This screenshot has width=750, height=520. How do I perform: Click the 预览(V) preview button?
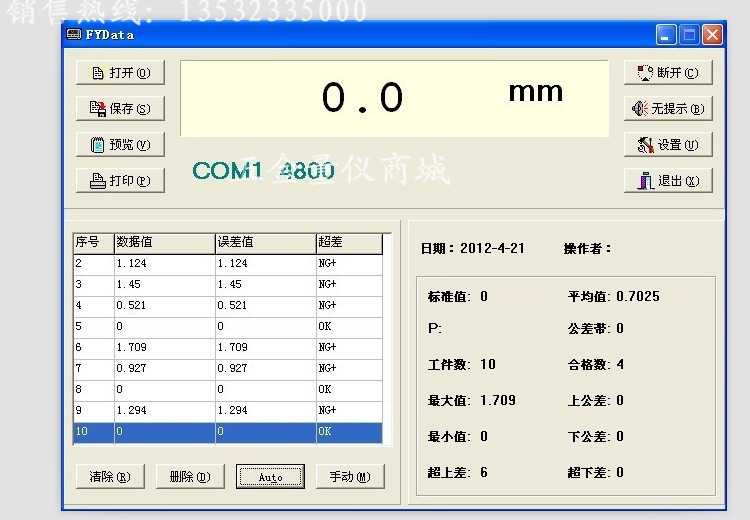tap(120, 144)
